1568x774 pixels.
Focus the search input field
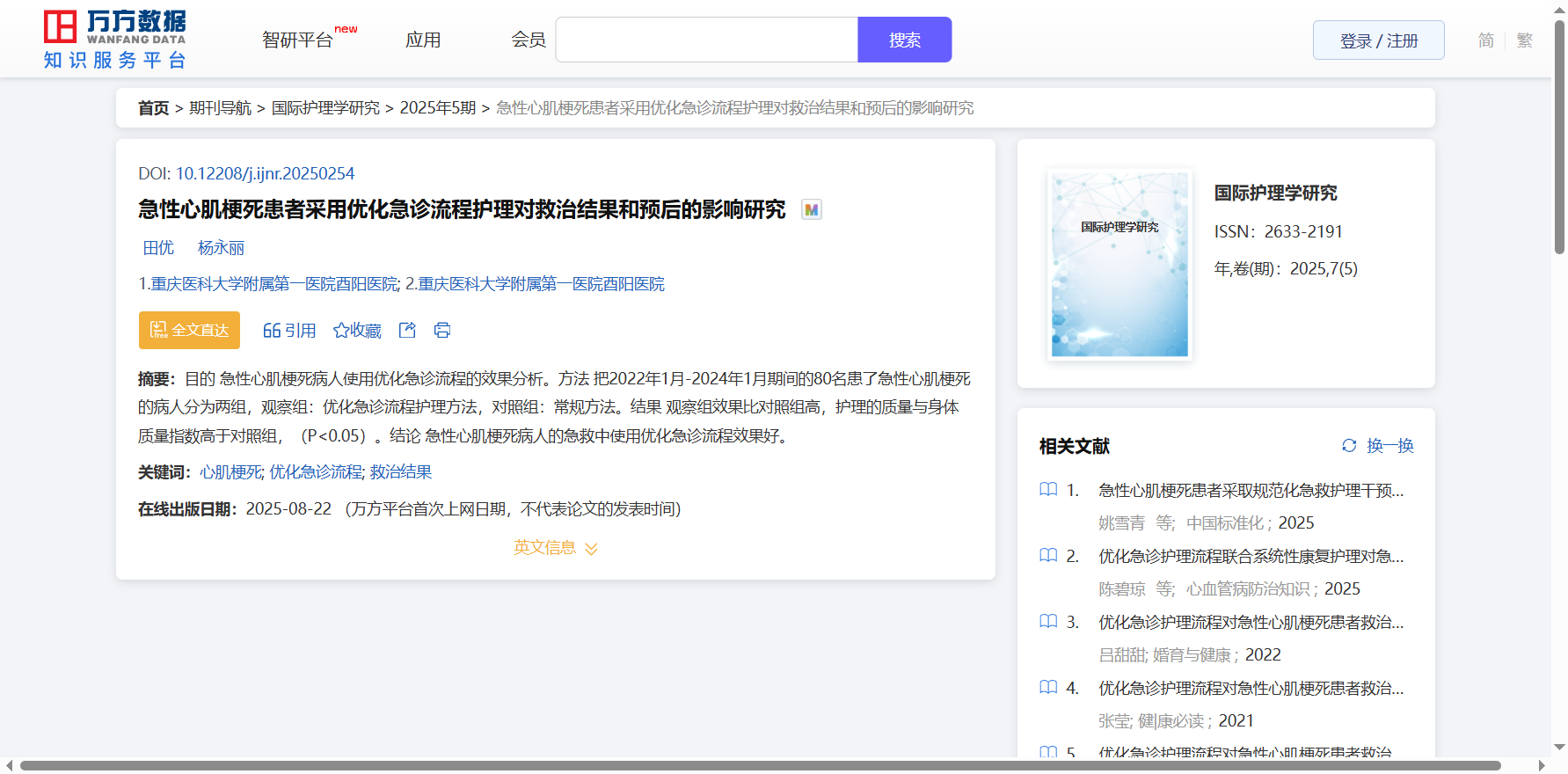tap(706, 40)
